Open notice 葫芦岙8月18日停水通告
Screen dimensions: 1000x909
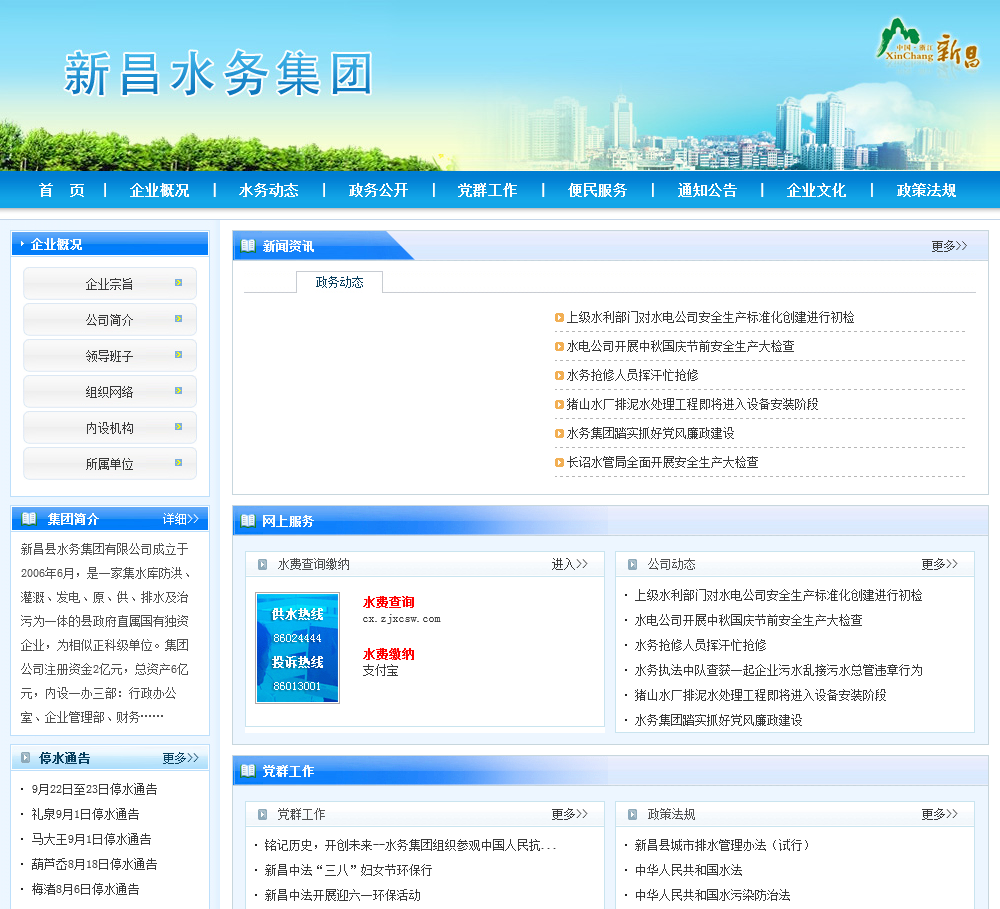click(x=94, y=864)
